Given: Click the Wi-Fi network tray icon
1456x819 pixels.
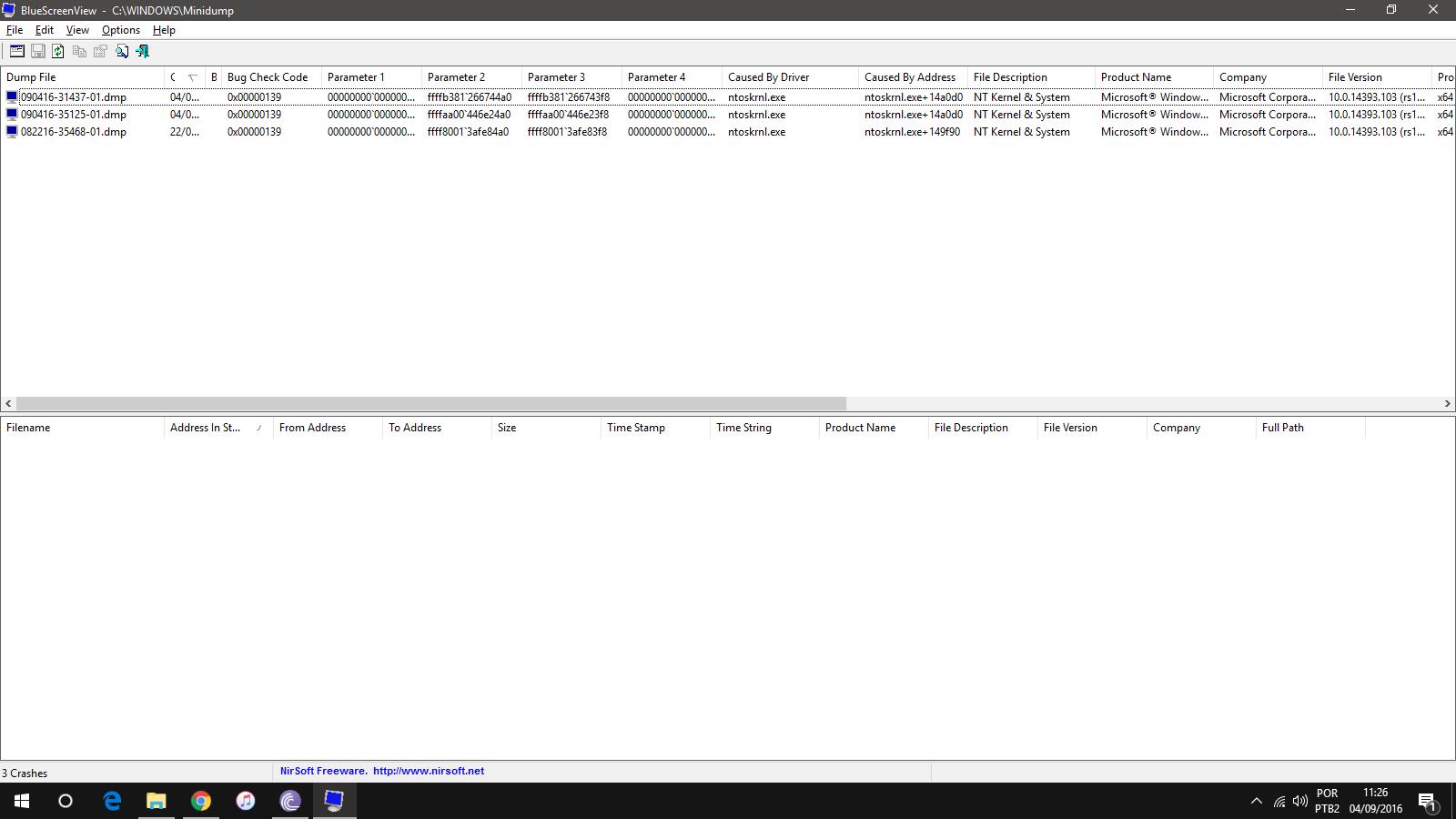Looking at the screenshot, I should (x=1279, y=802).
